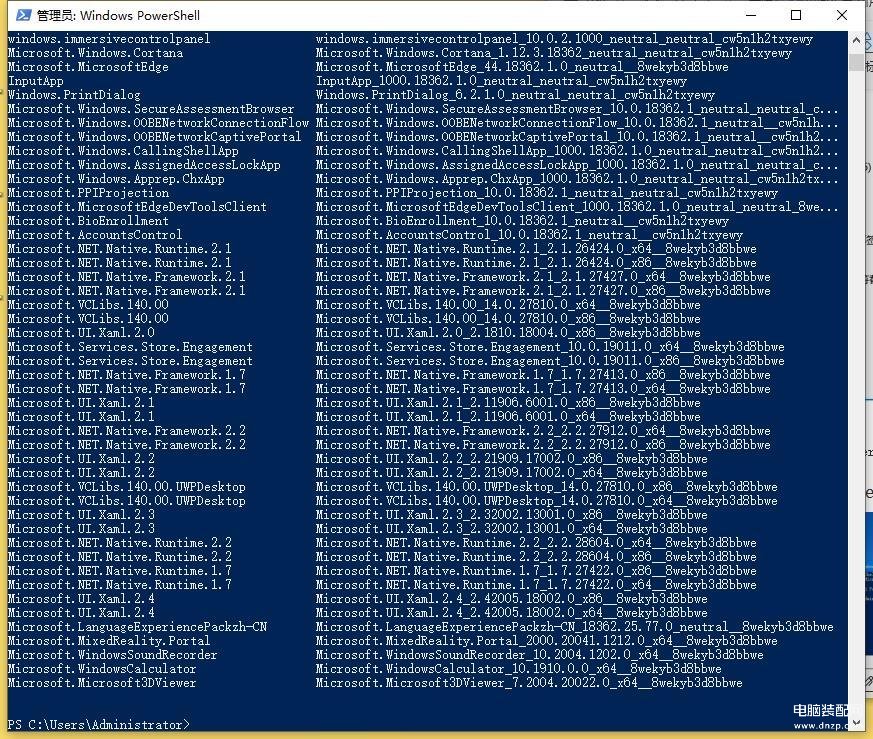Click the scrollbar down arrow

tap(856, 722)
